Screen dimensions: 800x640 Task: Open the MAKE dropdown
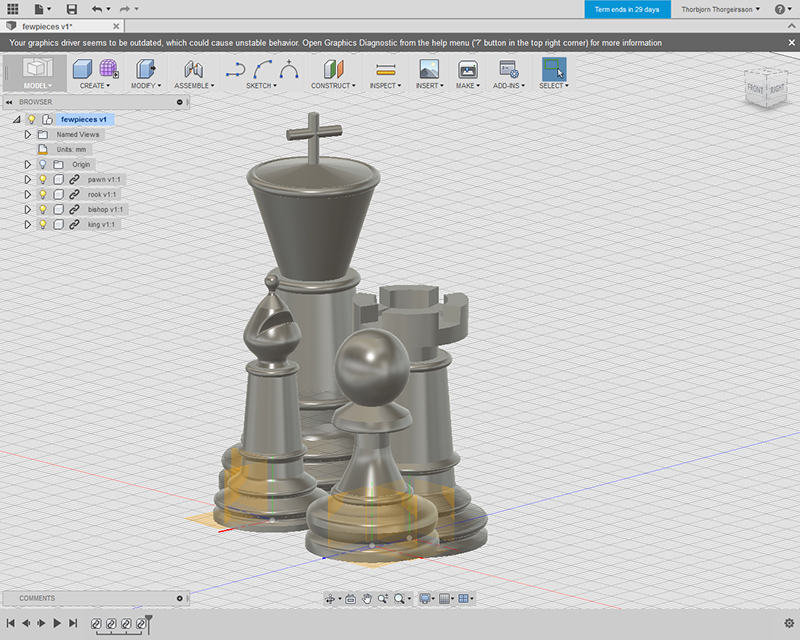[x=468, y=86]
